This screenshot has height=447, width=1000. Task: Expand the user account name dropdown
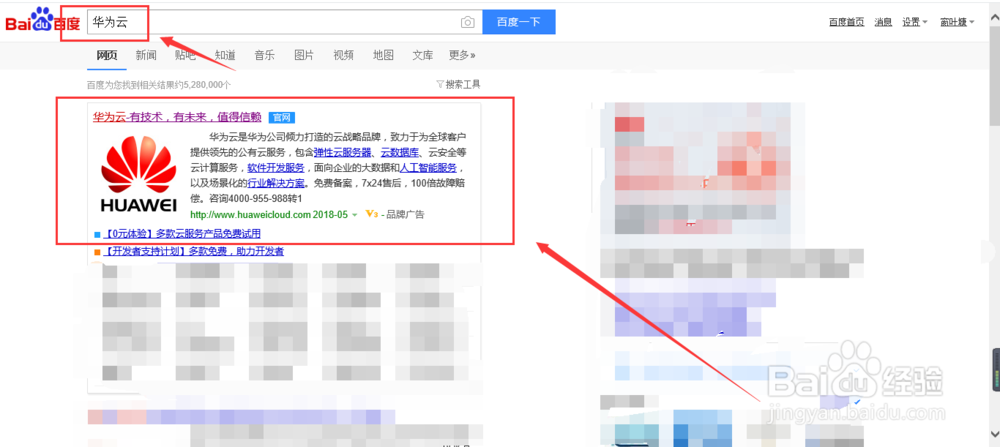(957, 22)
